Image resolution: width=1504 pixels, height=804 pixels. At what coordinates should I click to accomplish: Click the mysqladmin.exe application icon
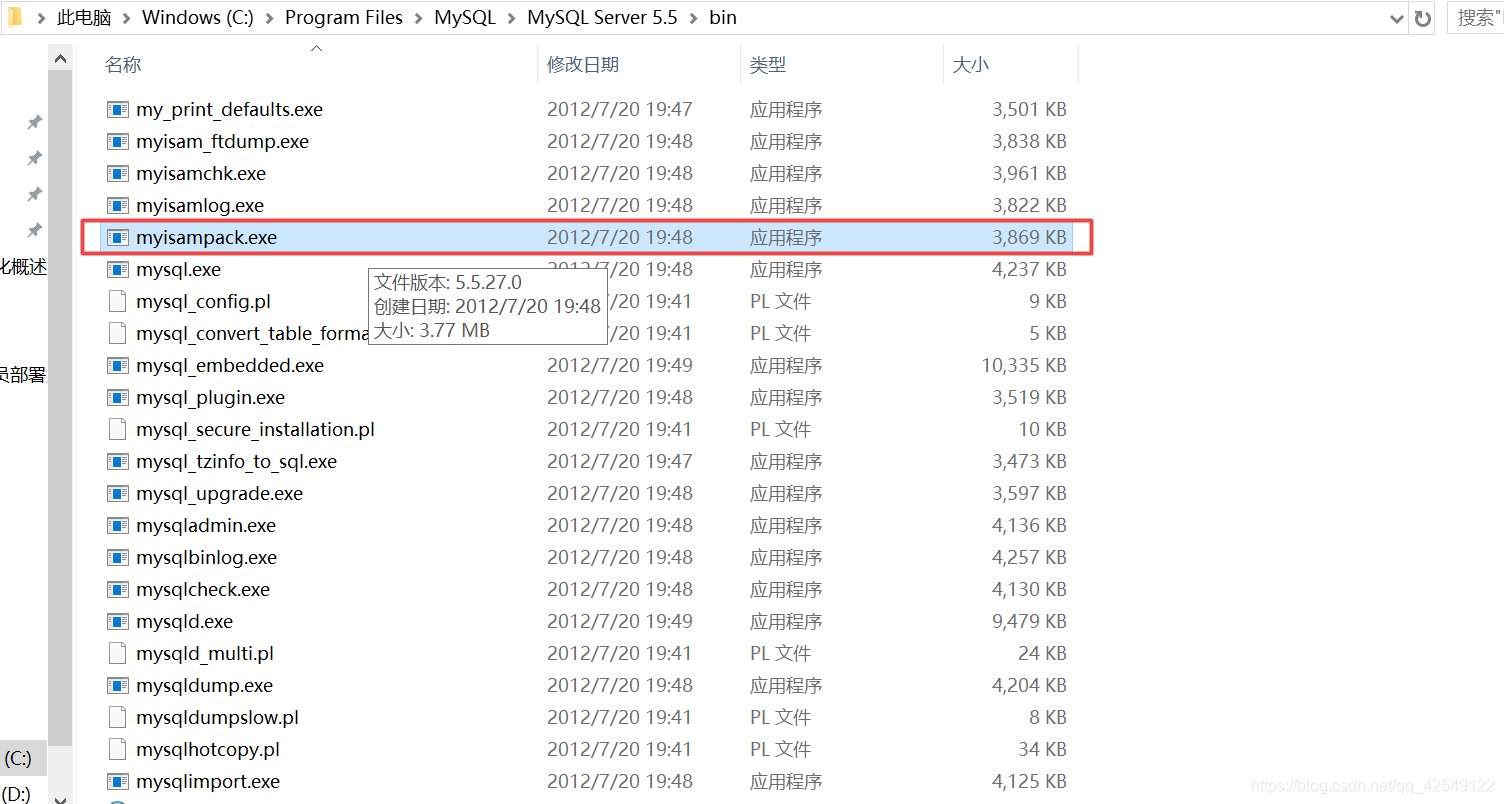118,526
